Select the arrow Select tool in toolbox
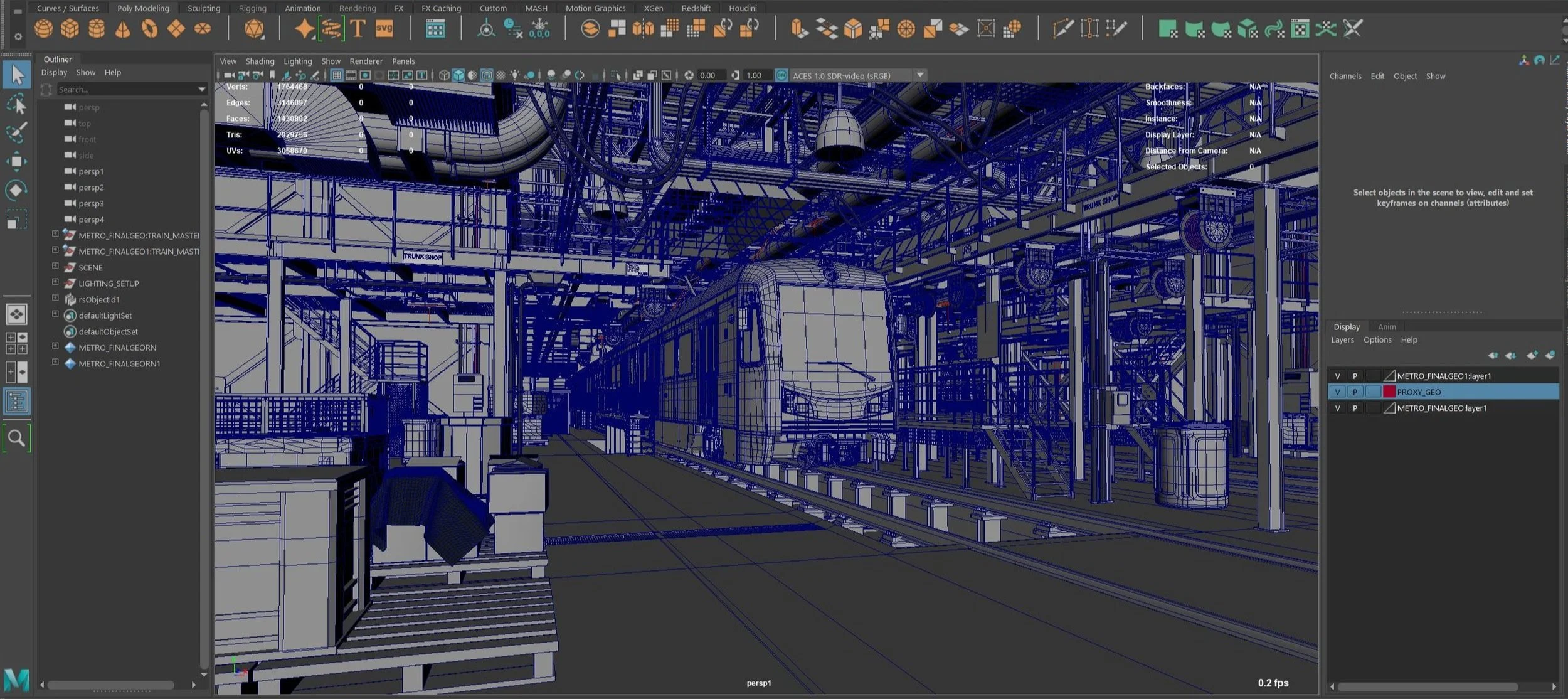The height and width of the screenshot is (699, 1568). click(x=17, y=75)
